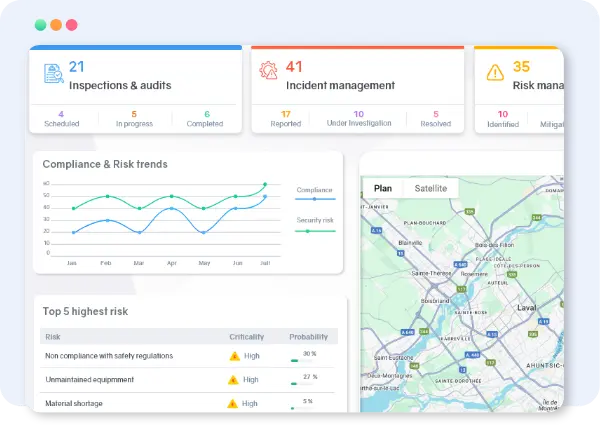Click the orange window dot at top-left
600x431 pixels.
56,25
